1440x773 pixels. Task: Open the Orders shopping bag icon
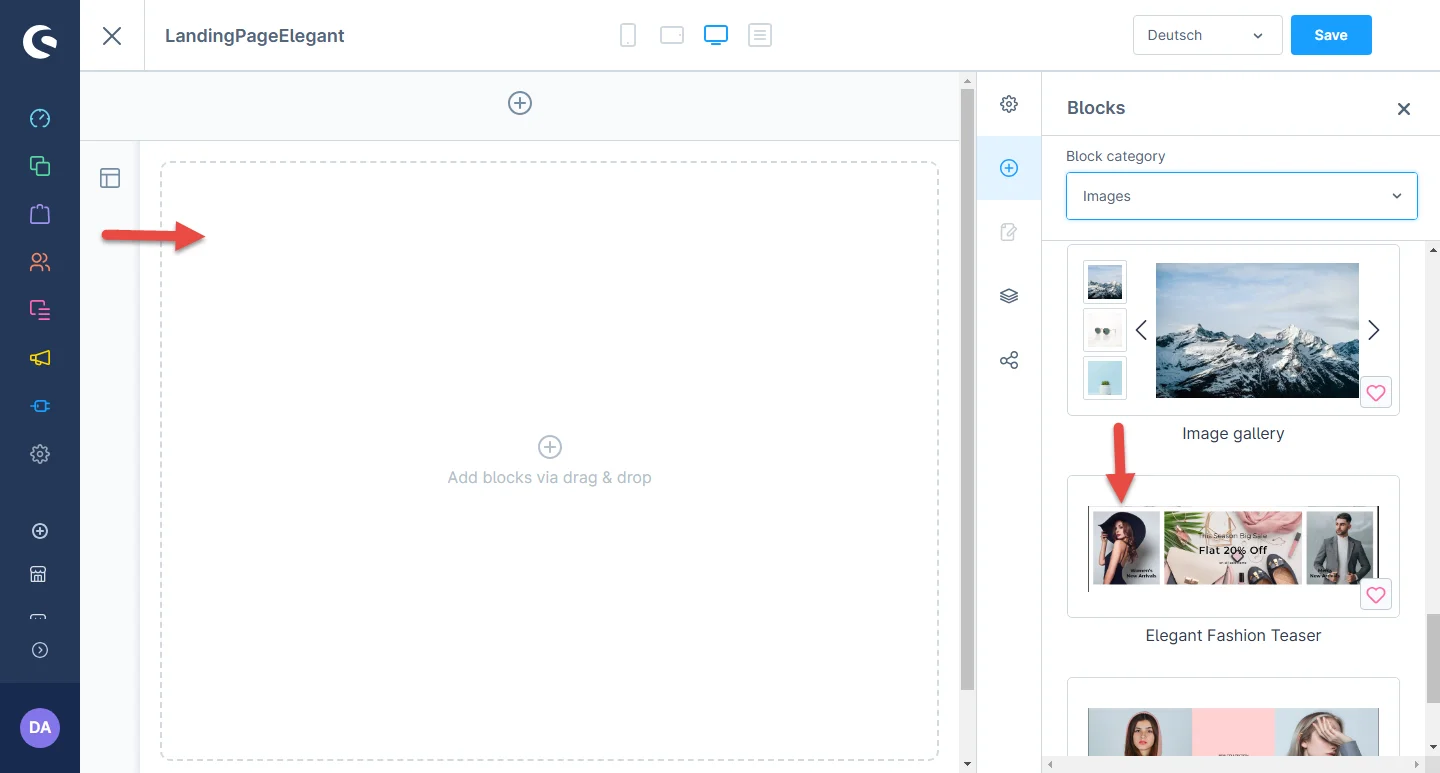[x=40, y=214]
